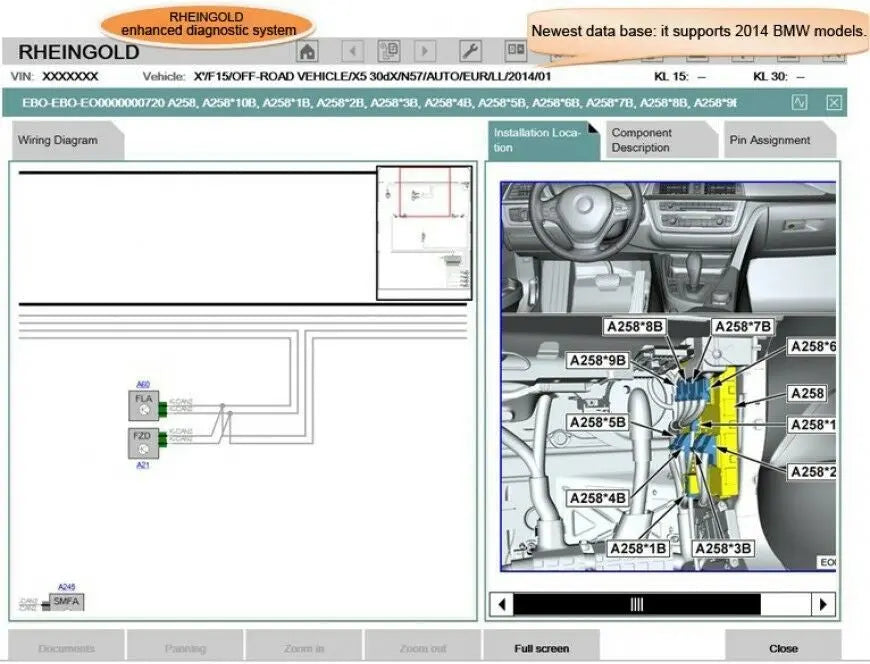Screen dimensions: 870x664
Task: Open the Home screen icon
Action: click(307, 51)
